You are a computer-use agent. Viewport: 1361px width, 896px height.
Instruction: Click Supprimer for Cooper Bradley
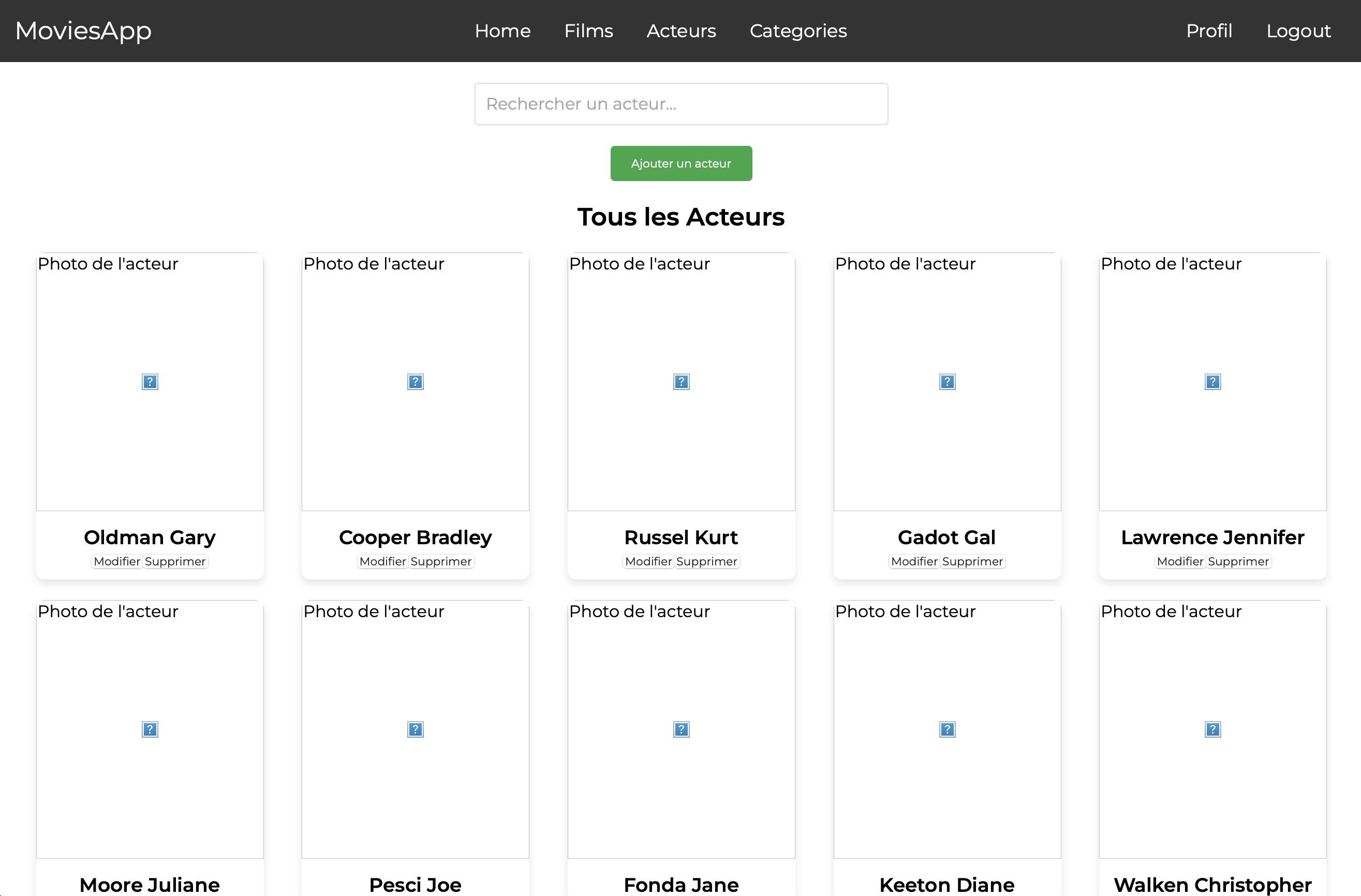click(x=441, y=561)
